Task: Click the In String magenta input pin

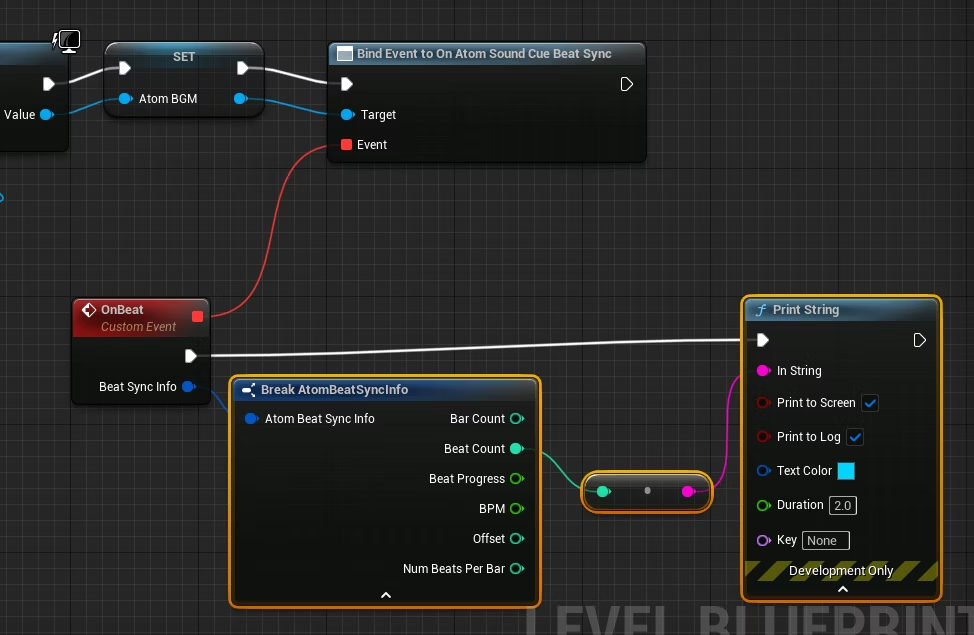Action: (x=763, y=371)
